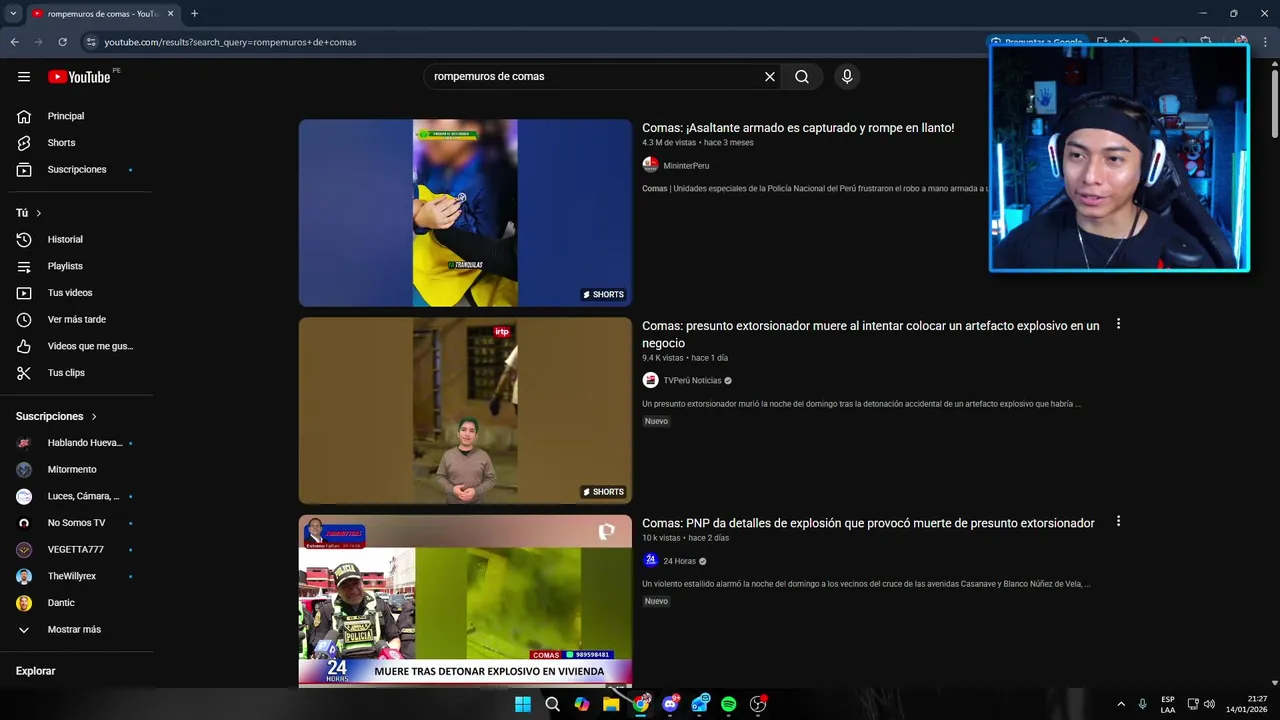Expand the Suscripciones heading chevron
Viewport: 1280px width, 720px height.
[x=95, y=416]
